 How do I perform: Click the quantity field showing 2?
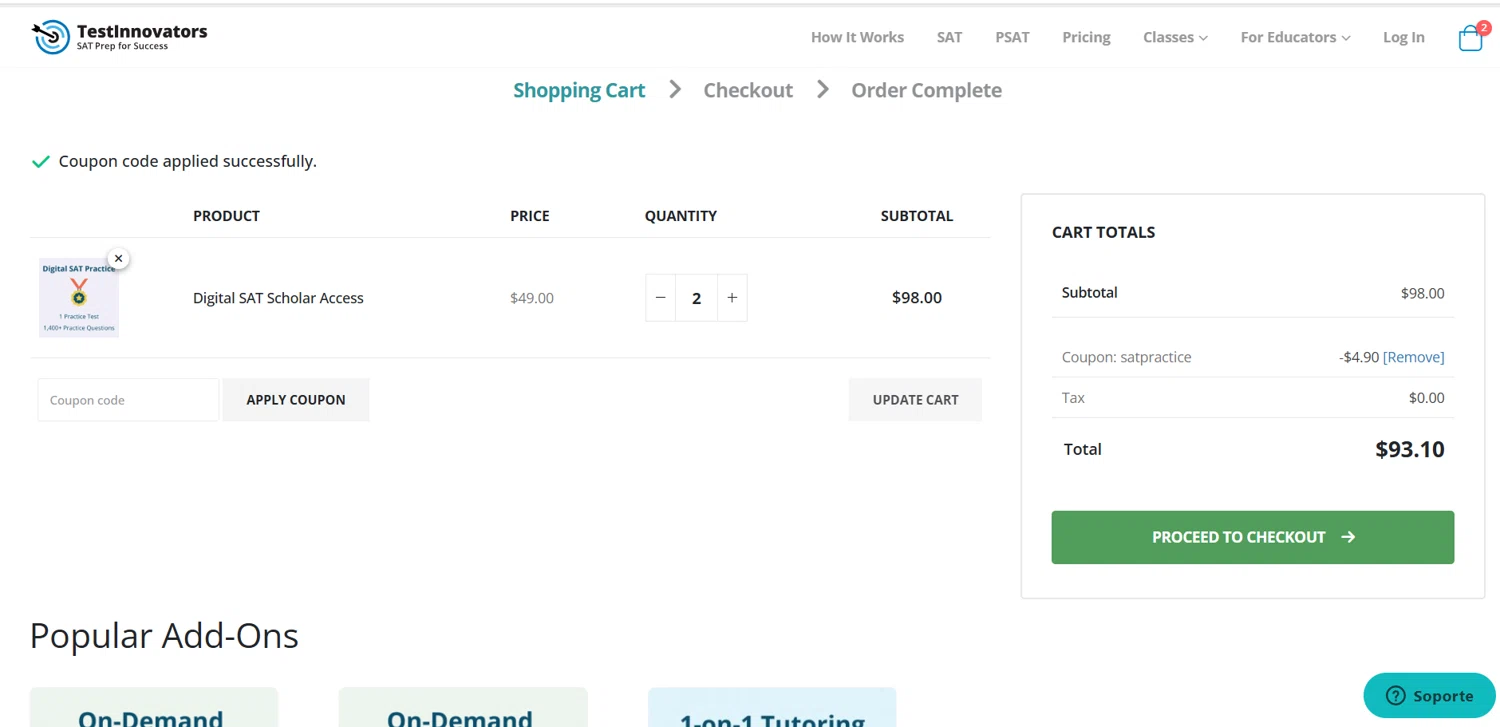(x=696, y=298)
